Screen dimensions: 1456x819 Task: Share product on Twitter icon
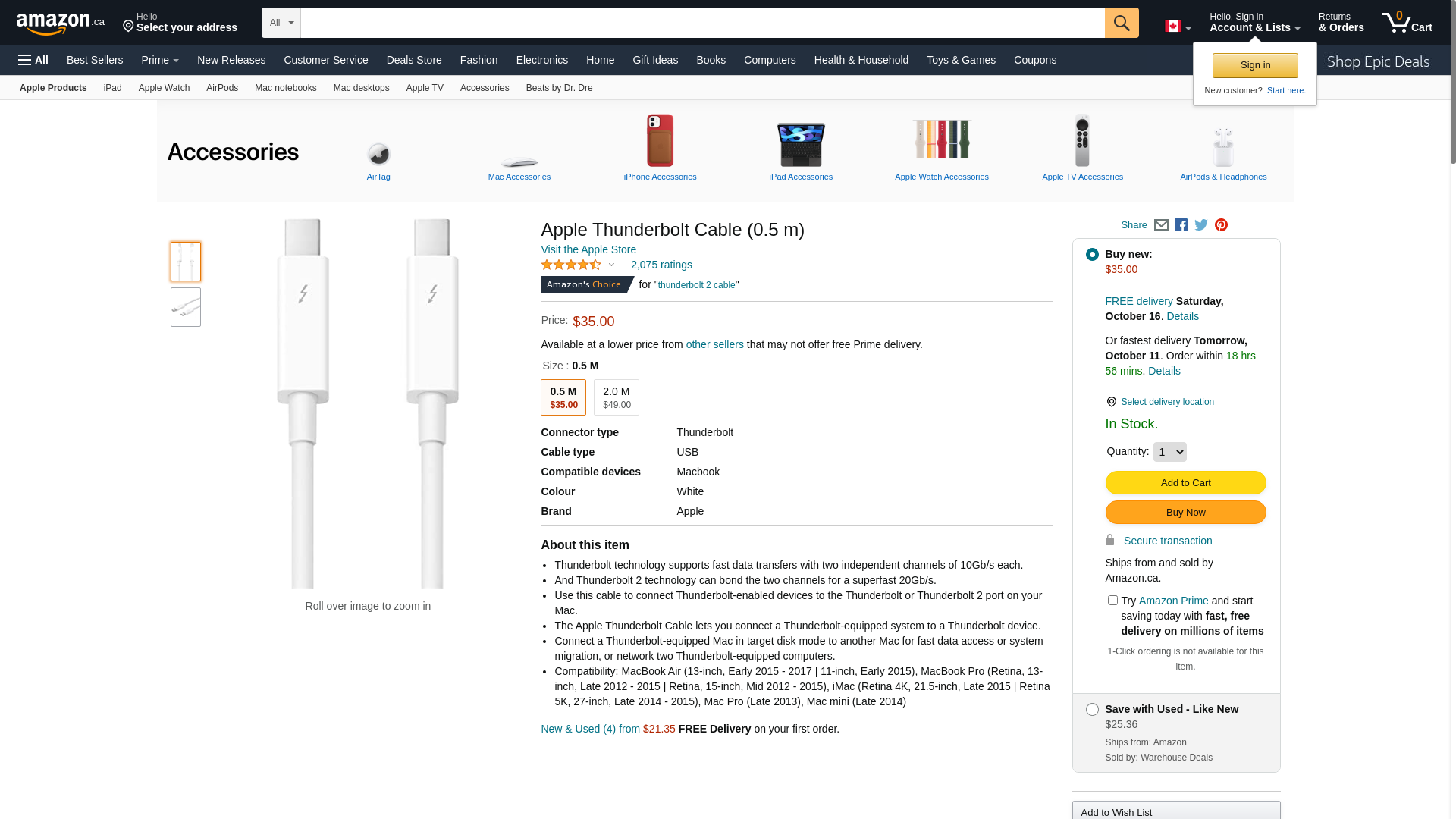1200,225
